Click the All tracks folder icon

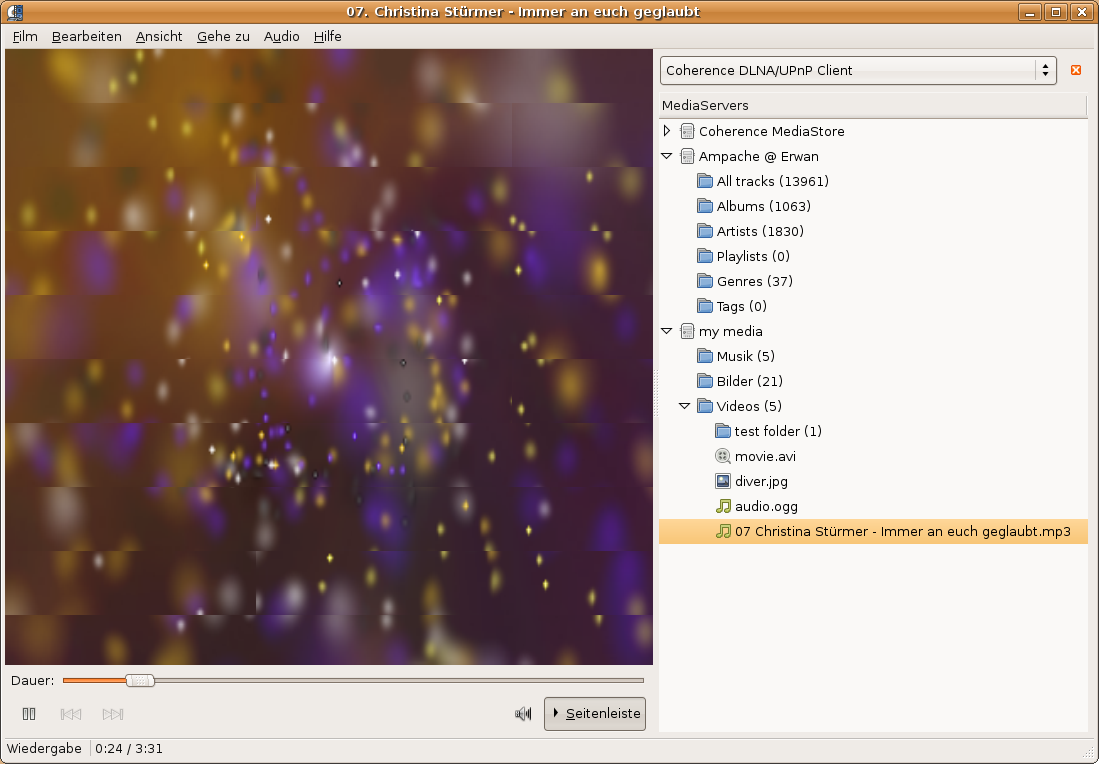705,182
